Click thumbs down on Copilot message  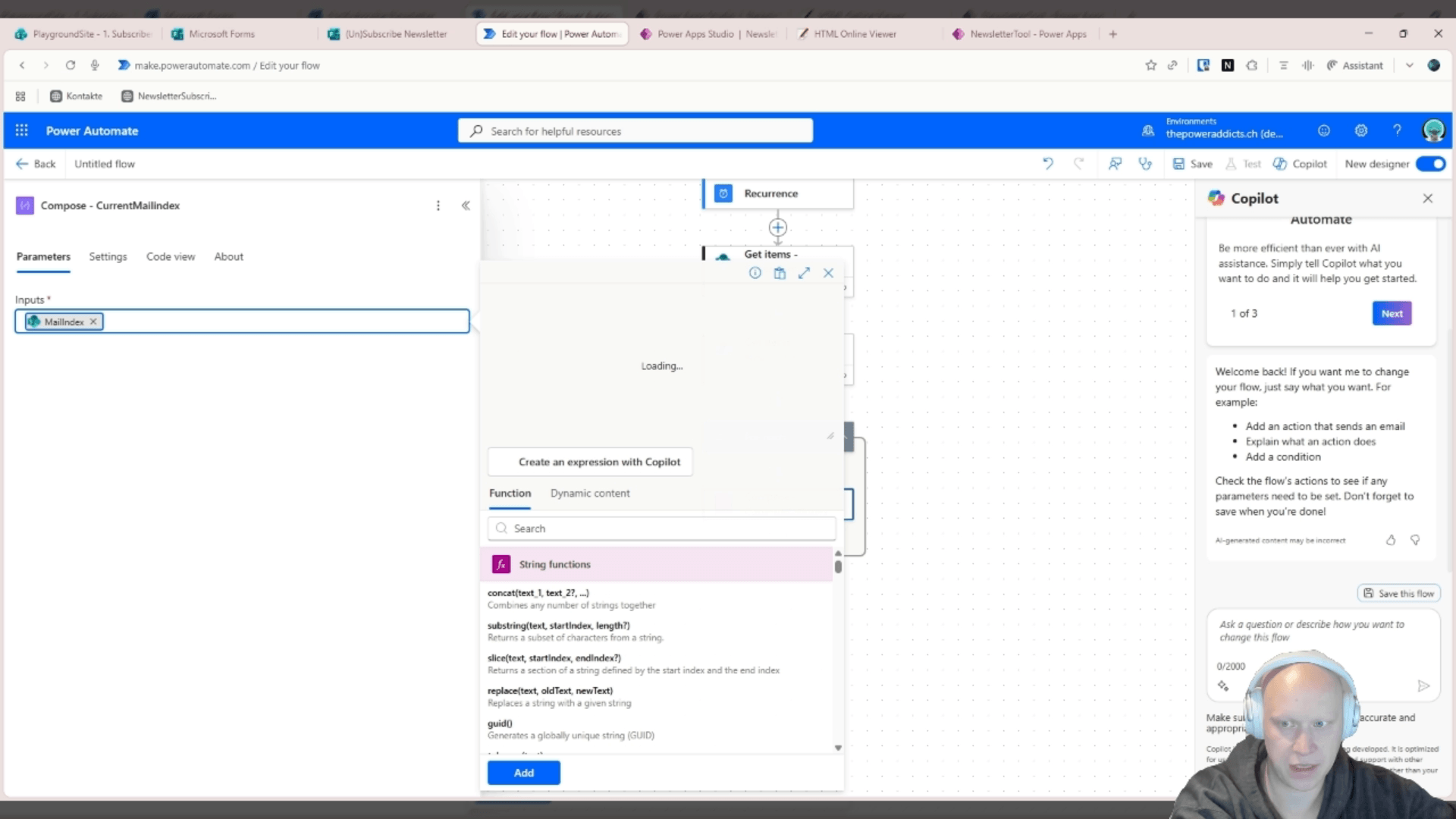pyautogui.click(x=1415, y=540)
